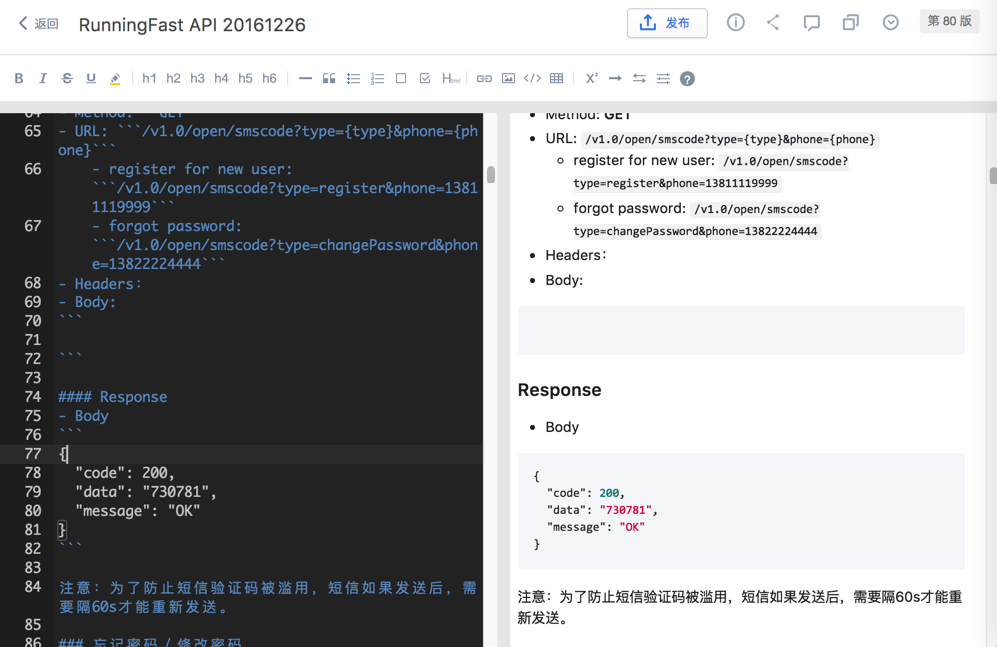Viewport: 997px width, 647px height.
Task: Insert an image
Action: point(508,78)
